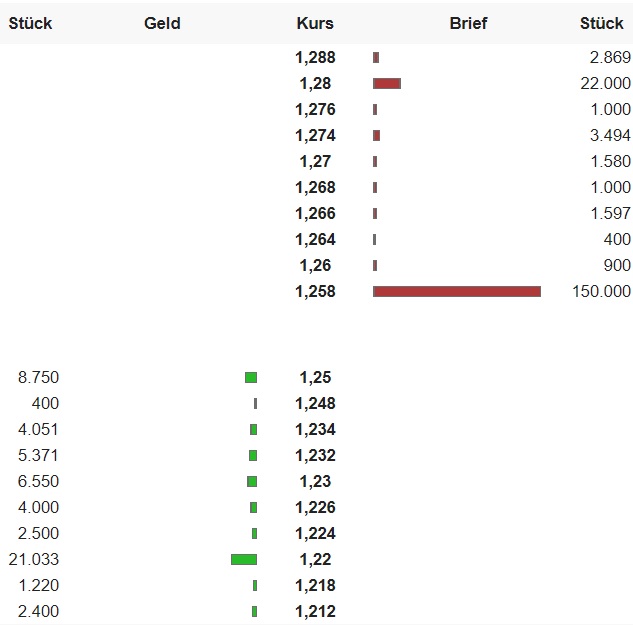Click the ask price 1,274
Screen dimensions: 633x625
[315, 135]
